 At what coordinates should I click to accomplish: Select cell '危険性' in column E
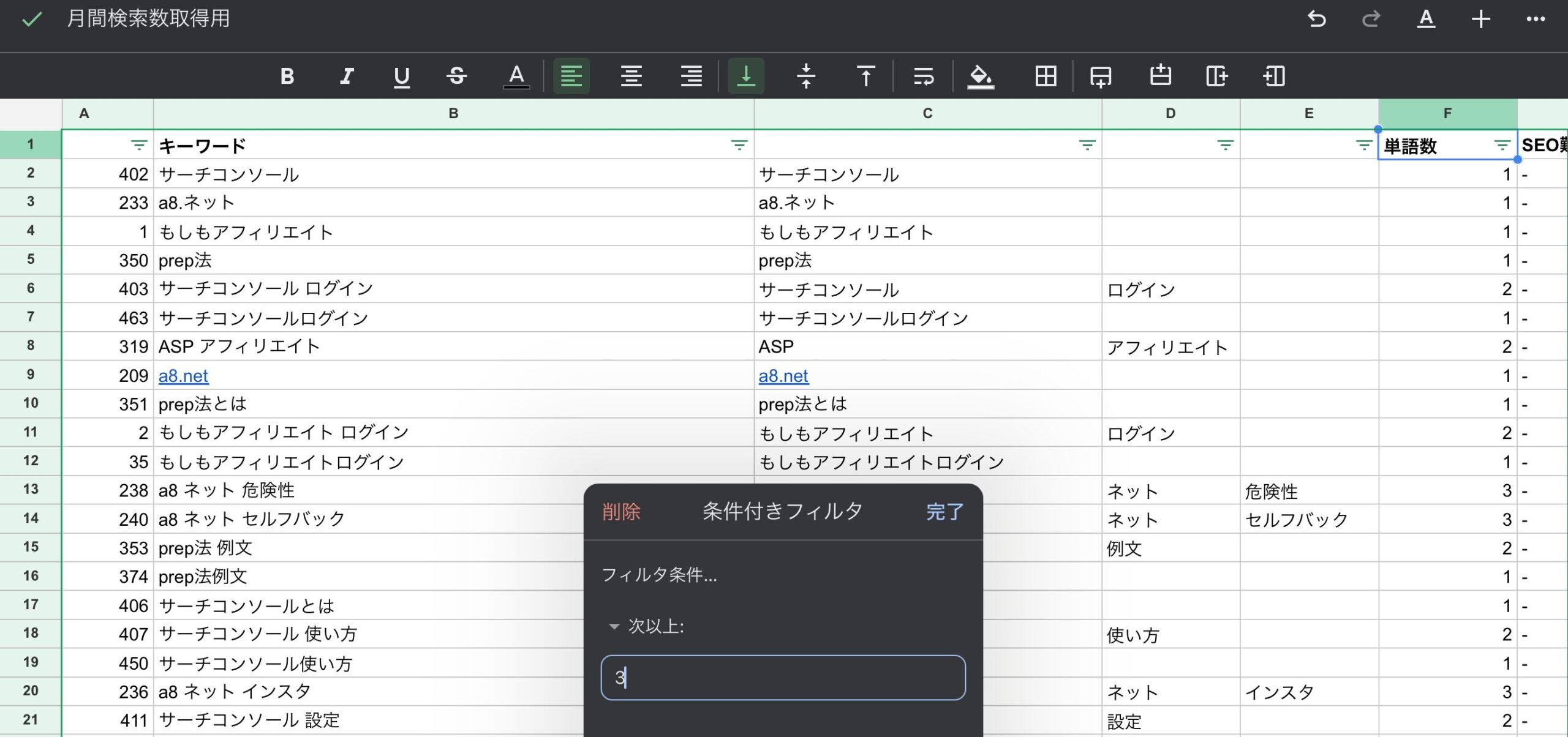point(1310,490)
